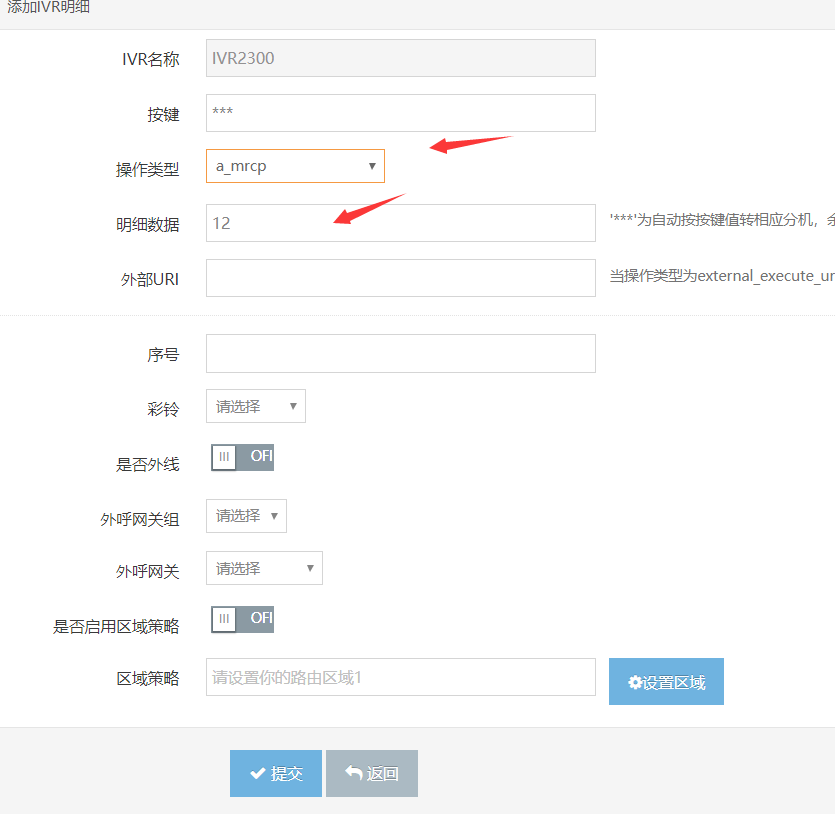
Task: Click the 设置区域 button label
Action: [x=674, y=683]
